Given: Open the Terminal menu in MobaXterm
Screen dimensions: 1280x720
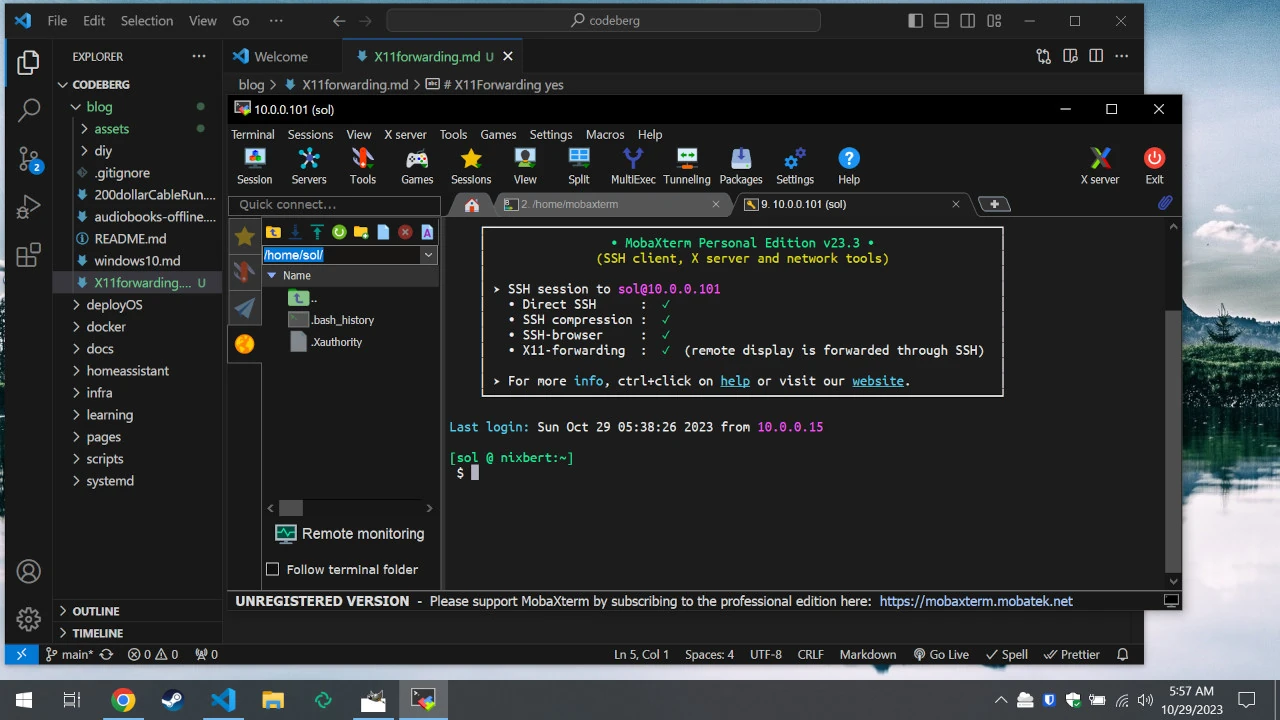Looking at the screenshot, I should tap(253, 134).
